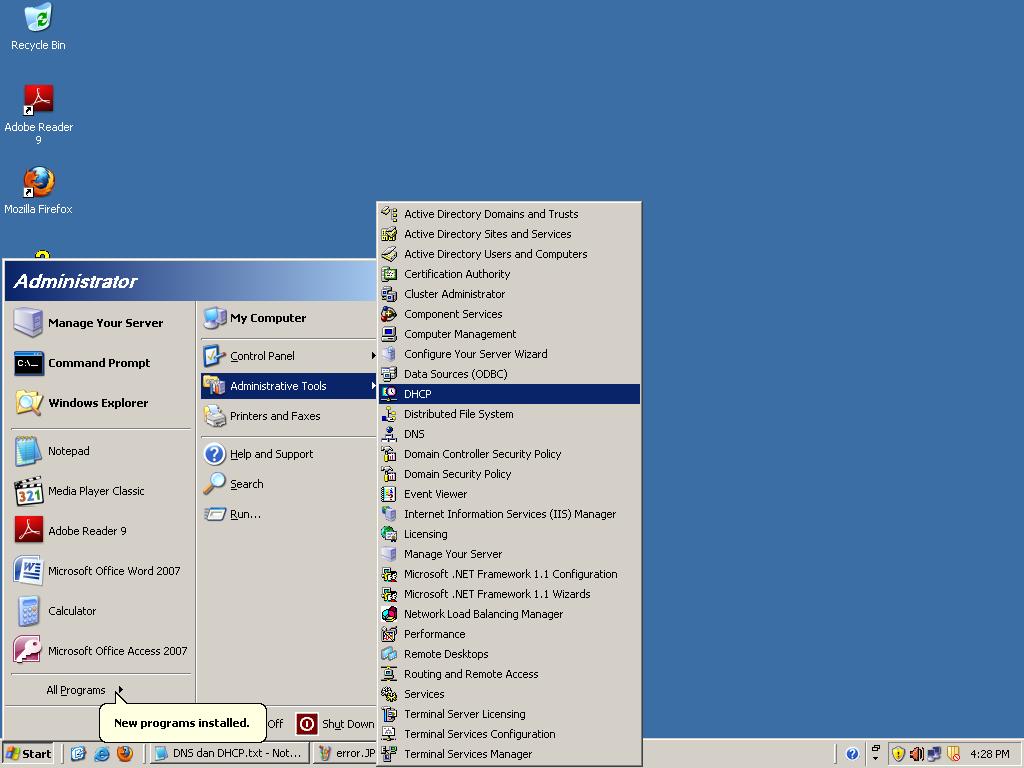The height and width of the screenshot is (768, 1024).
Task: Click the Routing and Remote Access icon
Action: (x=389, y=674)
